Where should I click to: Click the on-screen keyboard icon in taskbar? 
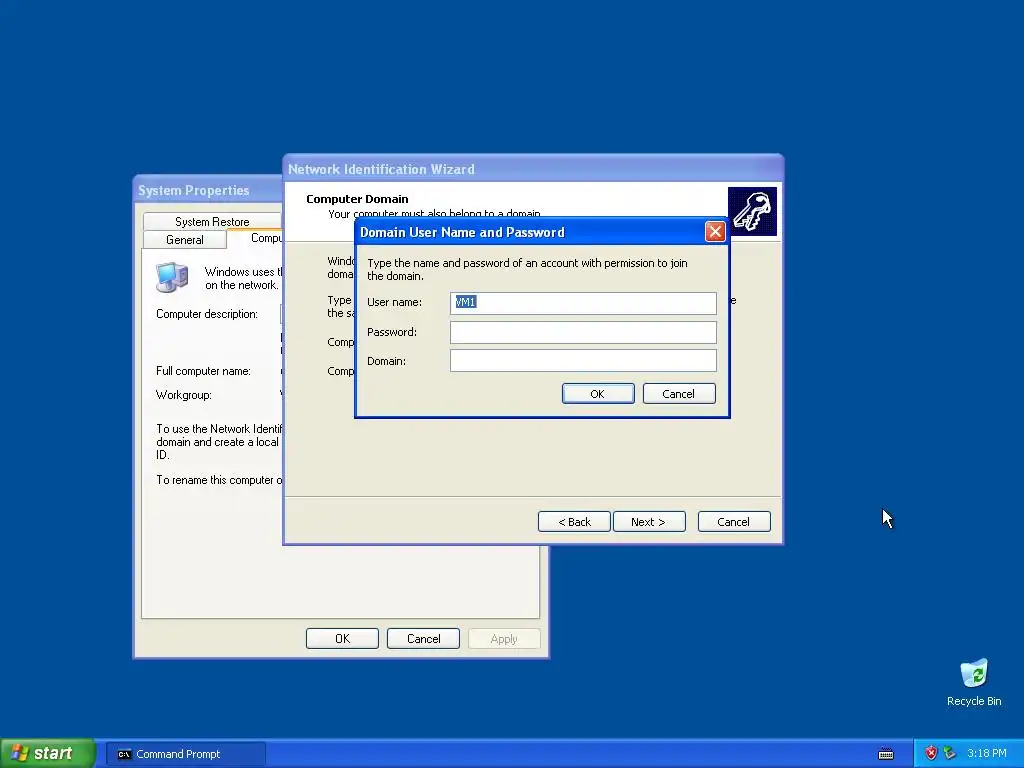coord(886,754)
